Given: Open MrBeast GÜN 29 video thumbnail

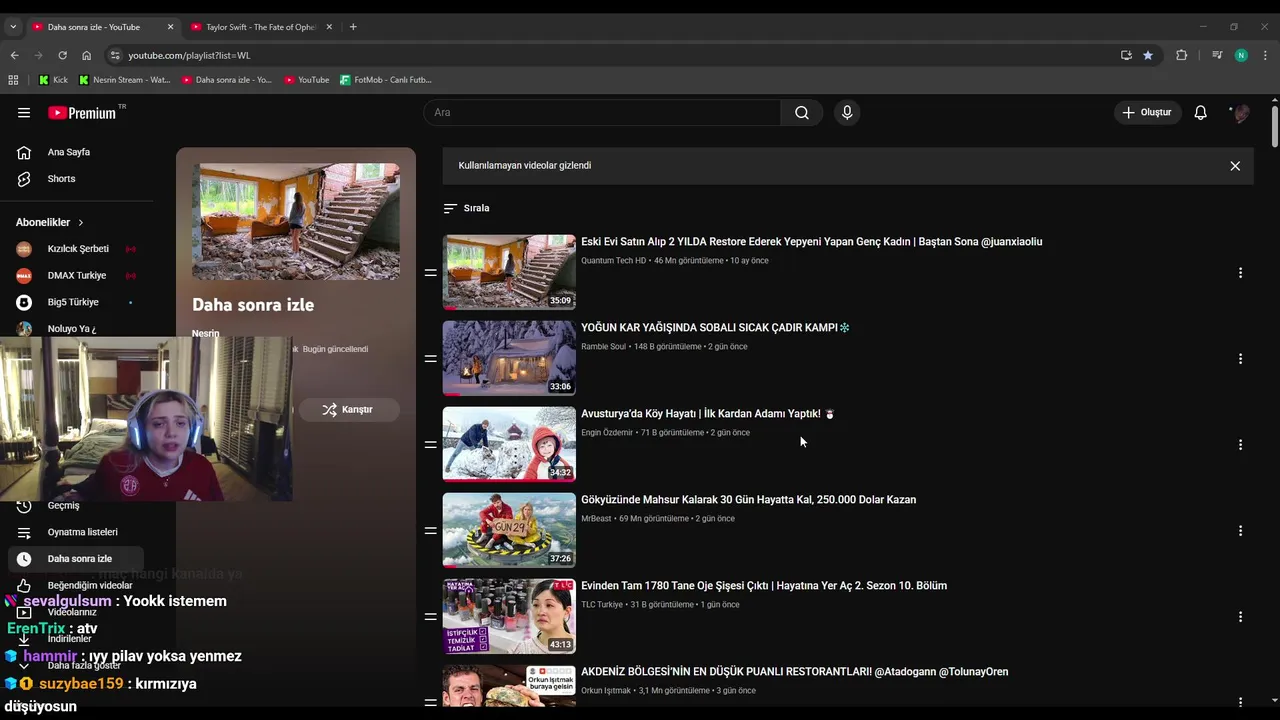Looking at the screenshot, I should point(509,530).
